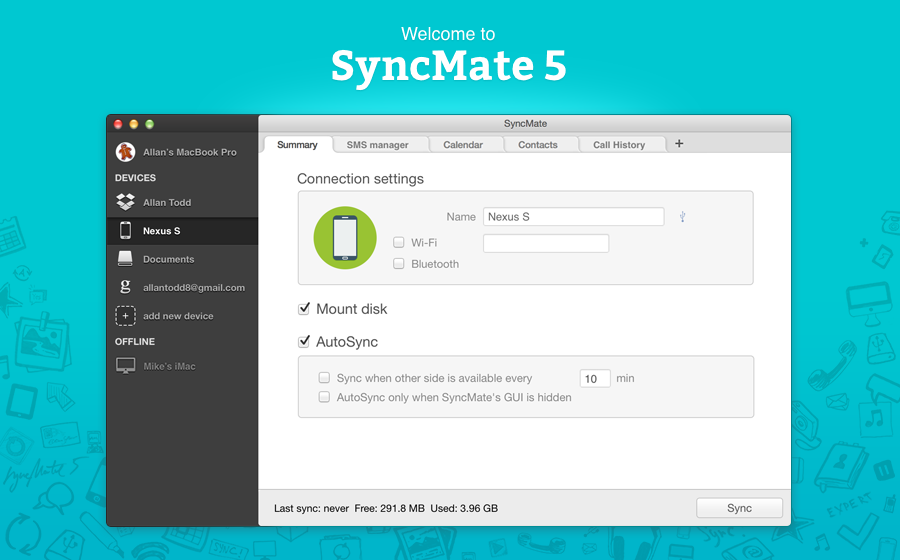Screen dimensions: 900x560
Task: Switch to the SMS manager tab
Action: [377, 145]
